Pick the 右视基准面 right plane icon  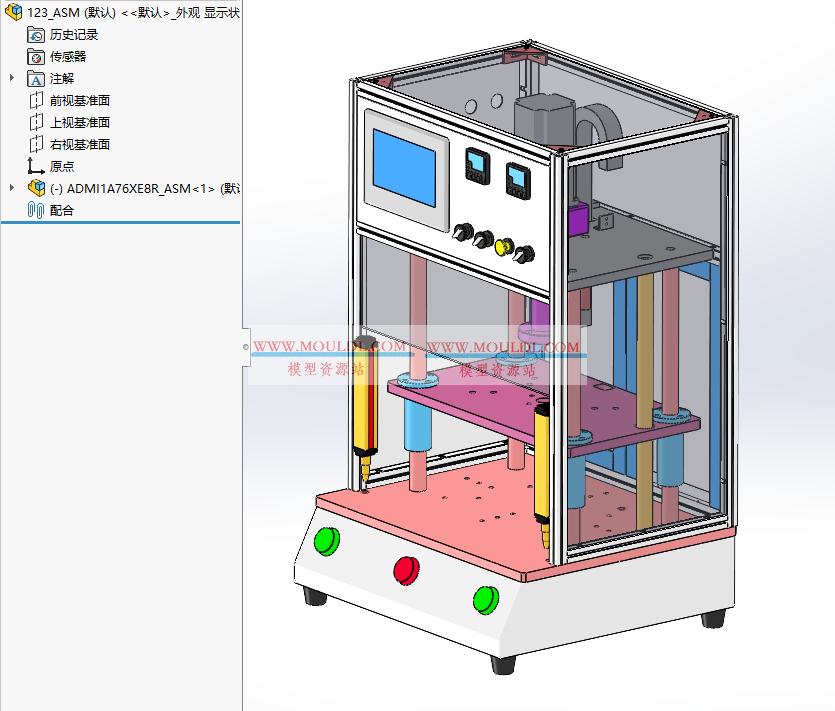click(x=36, y=144)
